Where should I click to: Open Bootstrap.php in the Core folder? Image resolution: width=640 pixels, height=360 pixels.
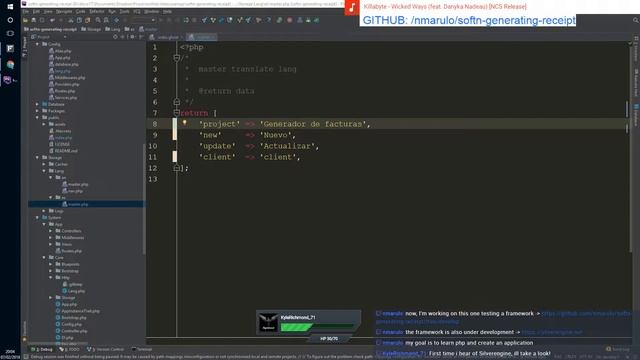pos(71,318)
